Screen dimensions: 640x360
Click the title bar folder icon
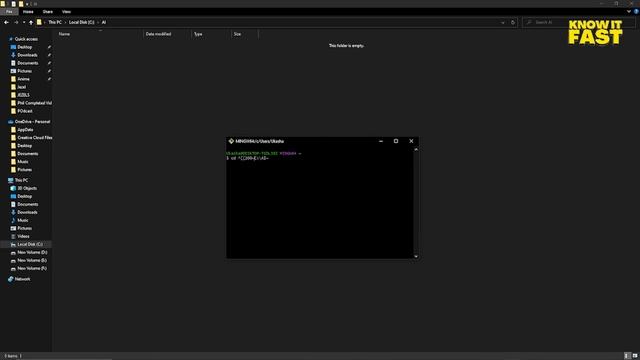coord(3,4)
